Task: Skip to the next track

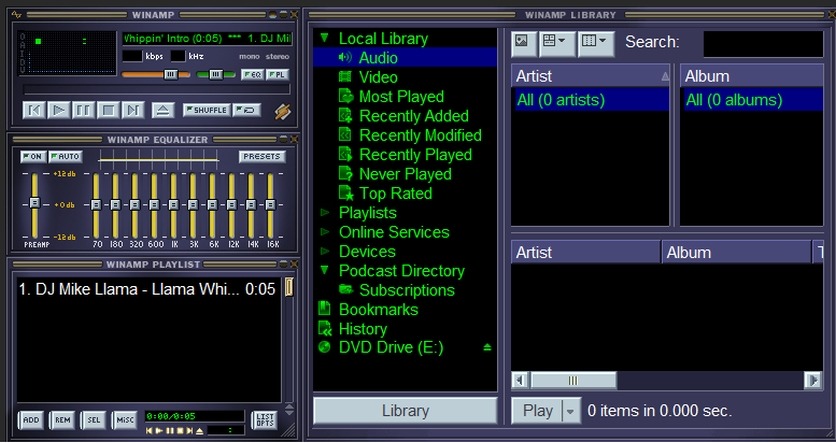Action: pyautogui.click(x=133, y=110)
